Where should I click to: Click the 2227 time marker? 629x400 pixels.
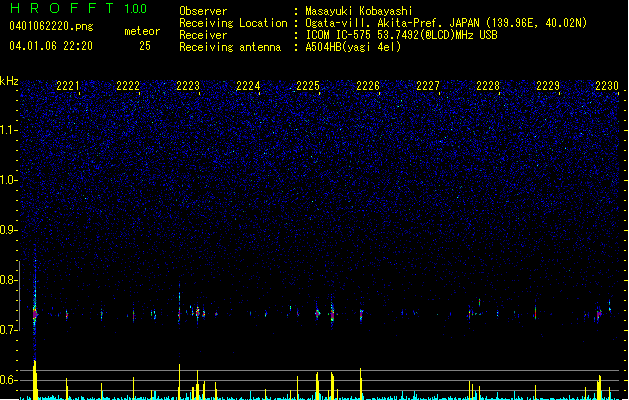pyautogui.click(x=428, y=85)
